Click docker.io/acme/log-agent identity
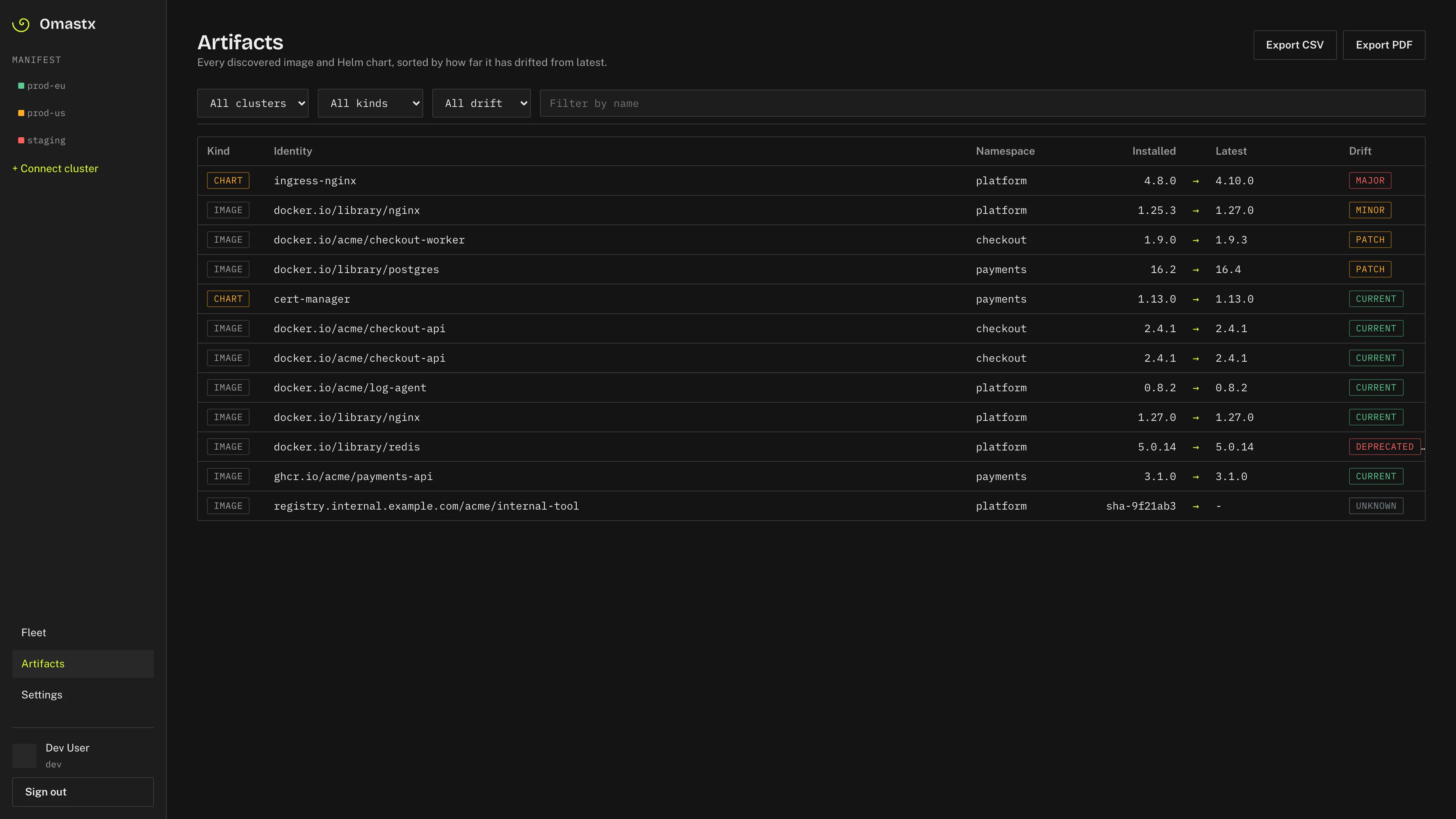This screenshot has height=819, width=1456. coord(350,388)
